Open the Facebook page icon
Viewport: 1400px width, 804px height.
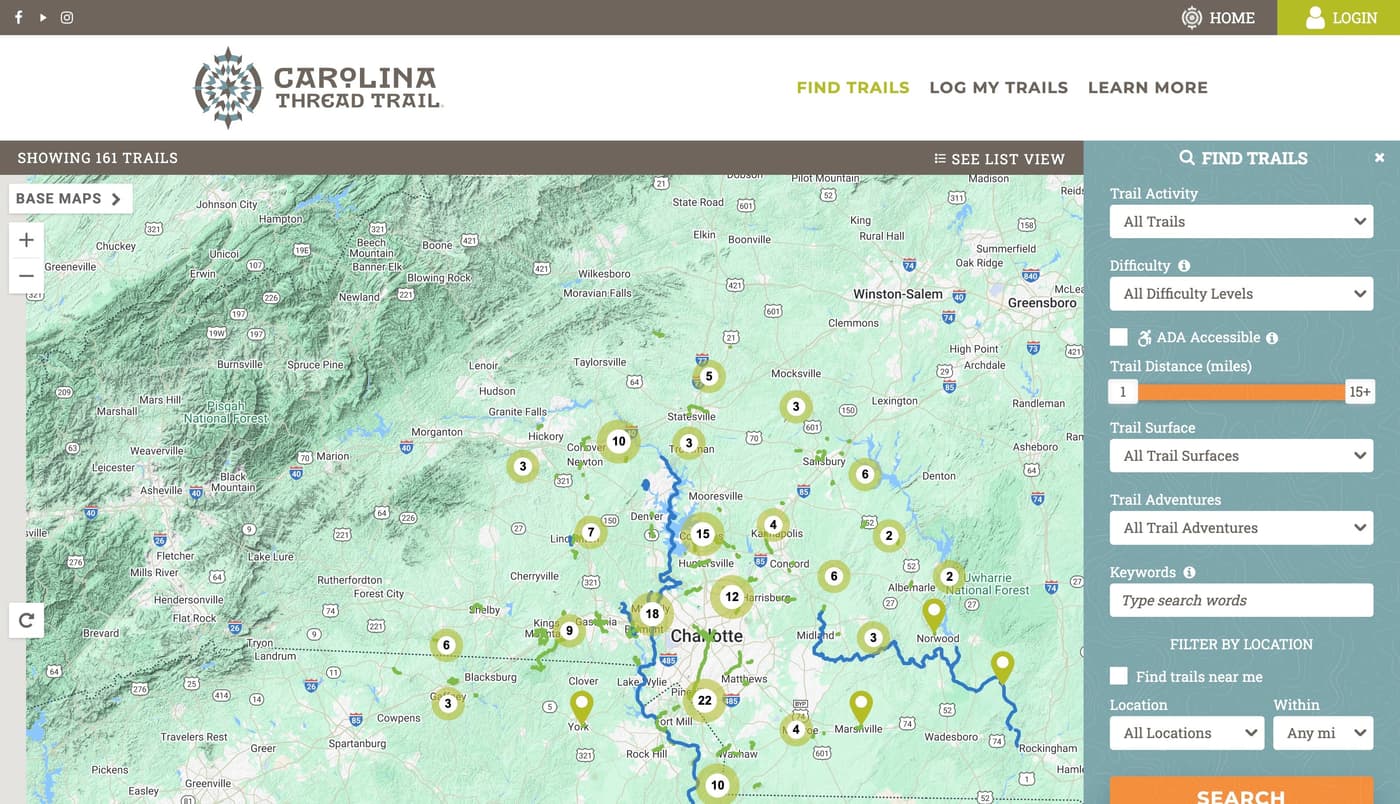pos(17,17)
